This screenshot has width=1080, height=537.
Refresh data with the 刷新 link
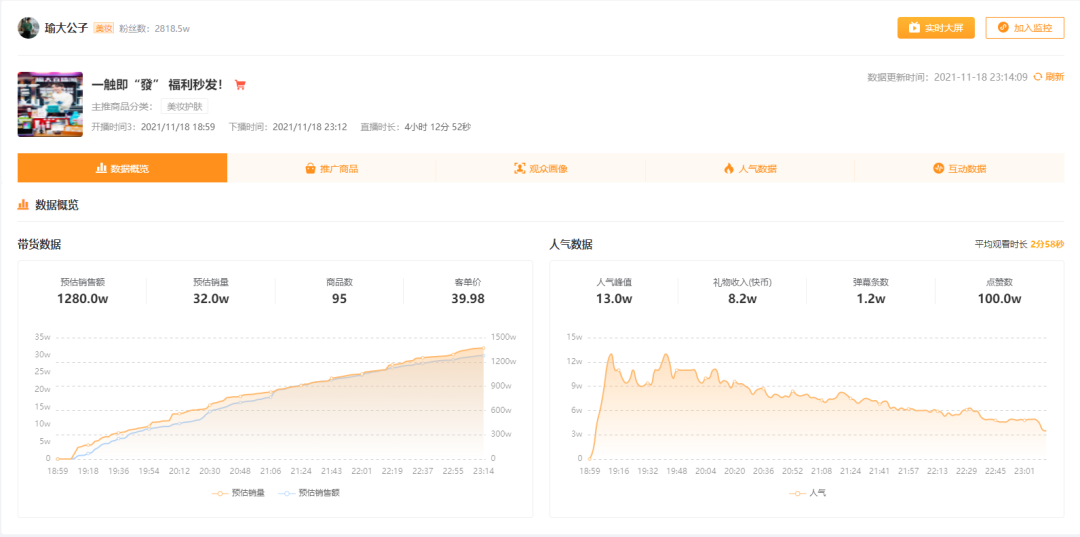pyautogui.click(x=1055, y=77)
